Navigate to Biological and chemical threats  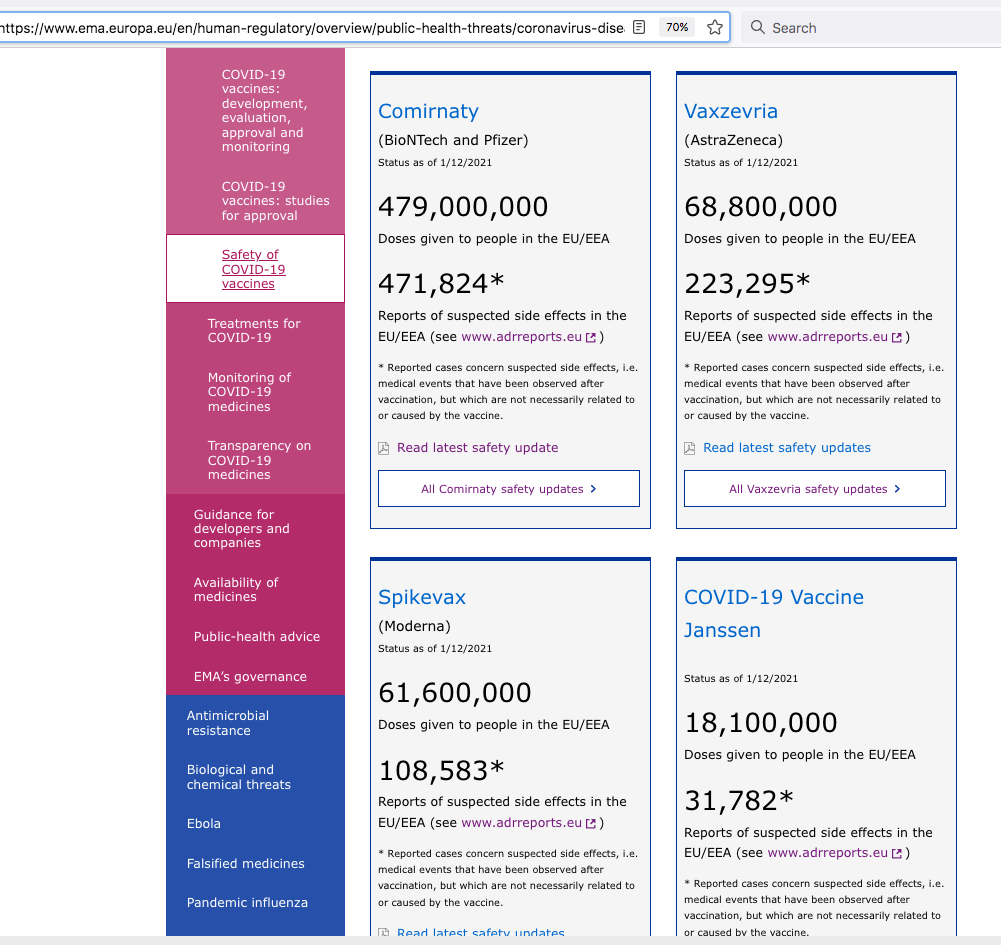pos(239,776)
